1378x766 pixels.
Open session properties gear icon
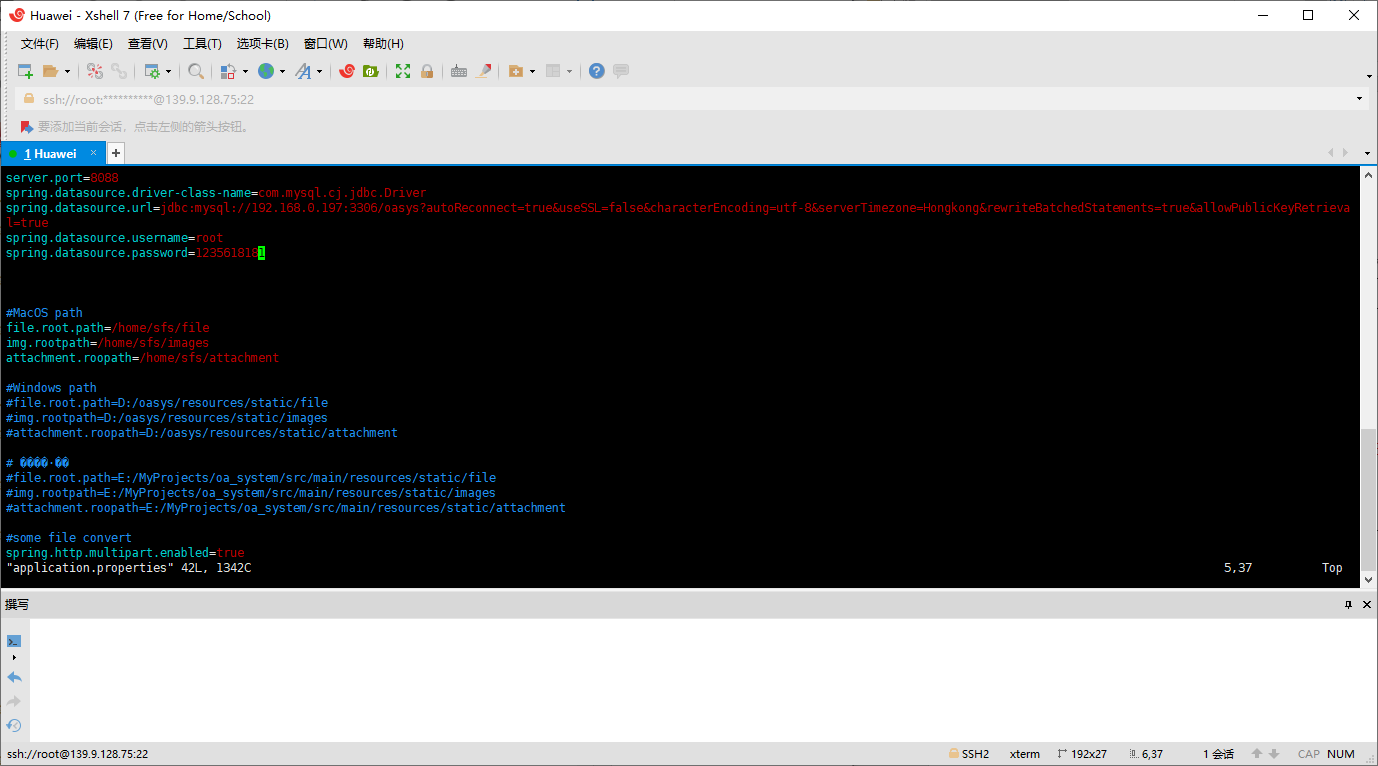coord(152,71)
